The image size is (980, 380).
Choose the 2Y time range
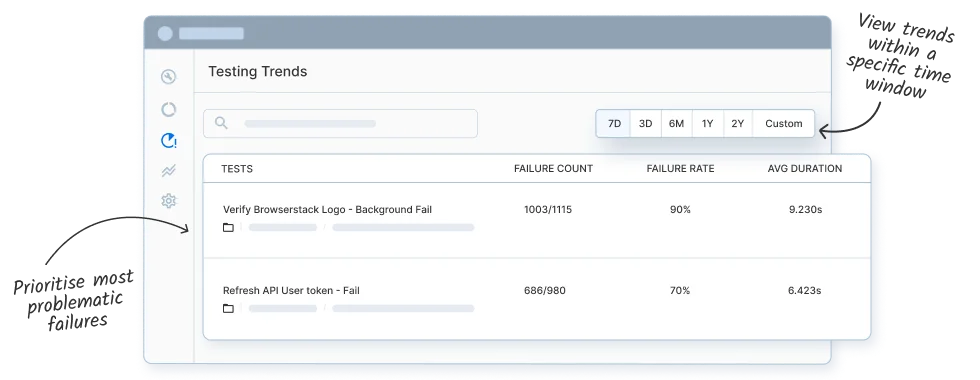click(738, 124)
